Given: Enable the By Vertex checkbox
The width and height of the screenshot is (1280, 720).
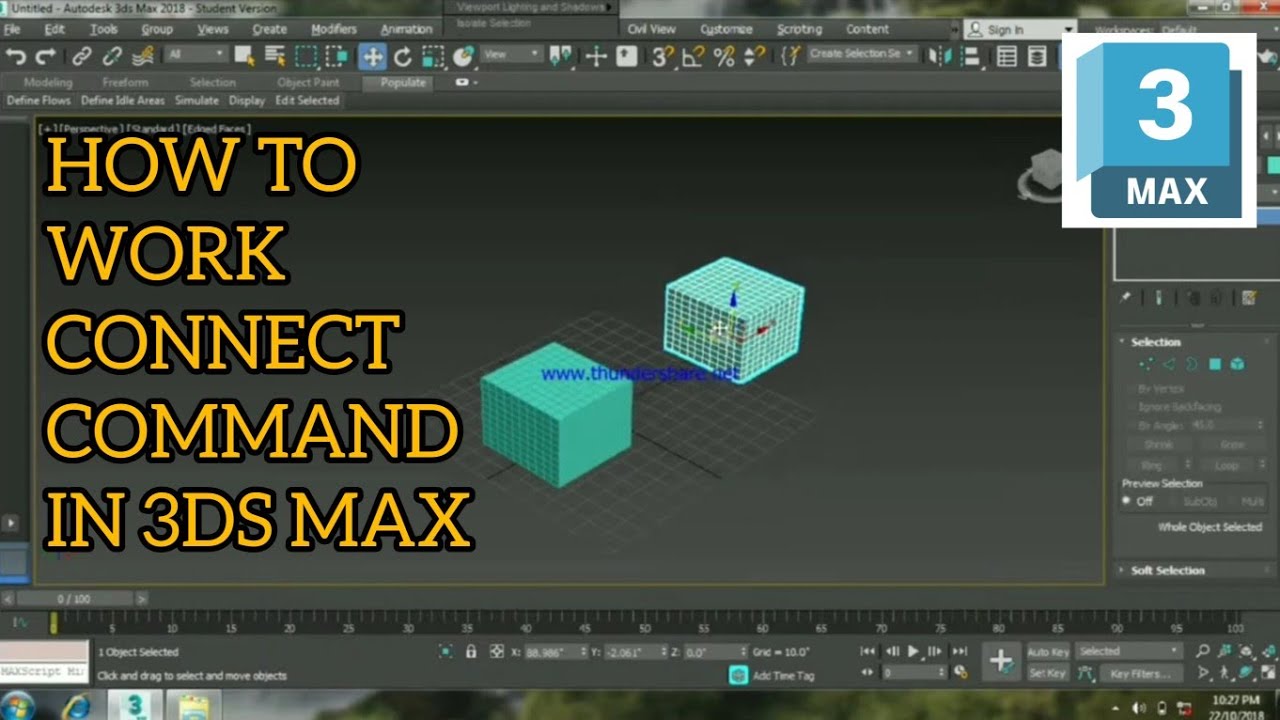Looking at the screenshot, I should (1131, 388).
